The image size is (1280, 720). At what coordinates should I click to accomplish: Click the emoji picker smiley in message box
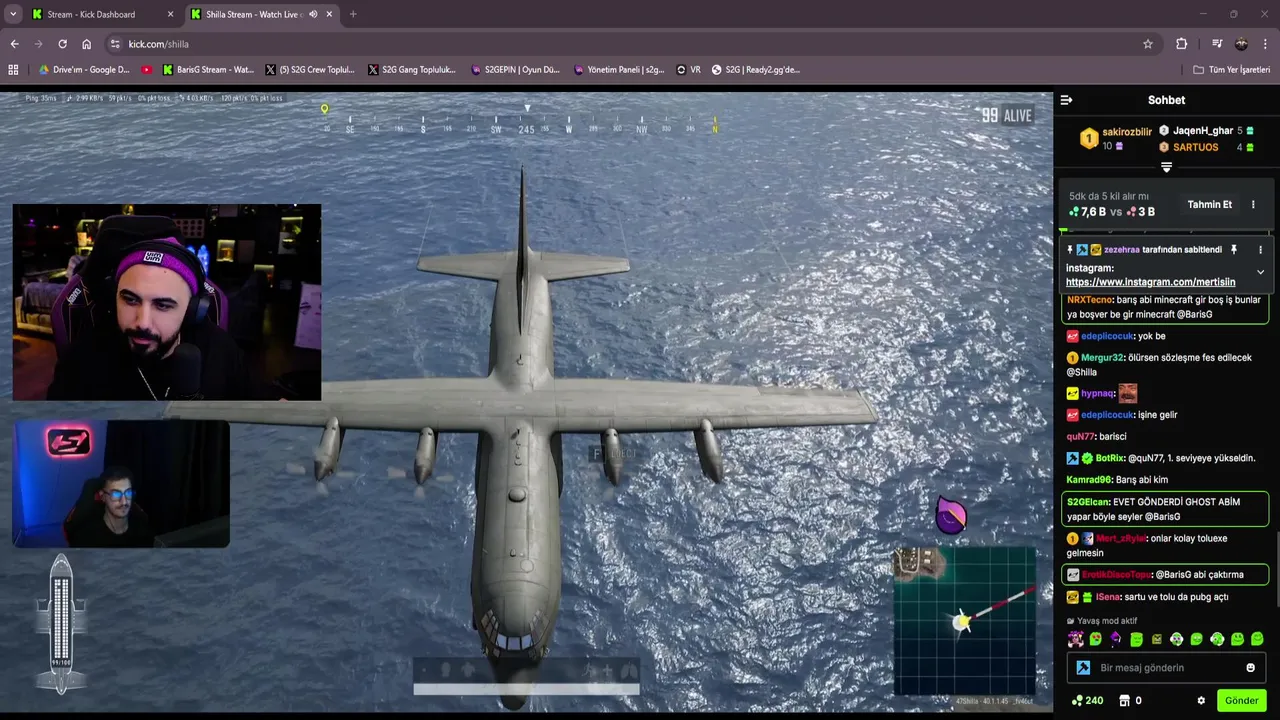coord(1250,668)
